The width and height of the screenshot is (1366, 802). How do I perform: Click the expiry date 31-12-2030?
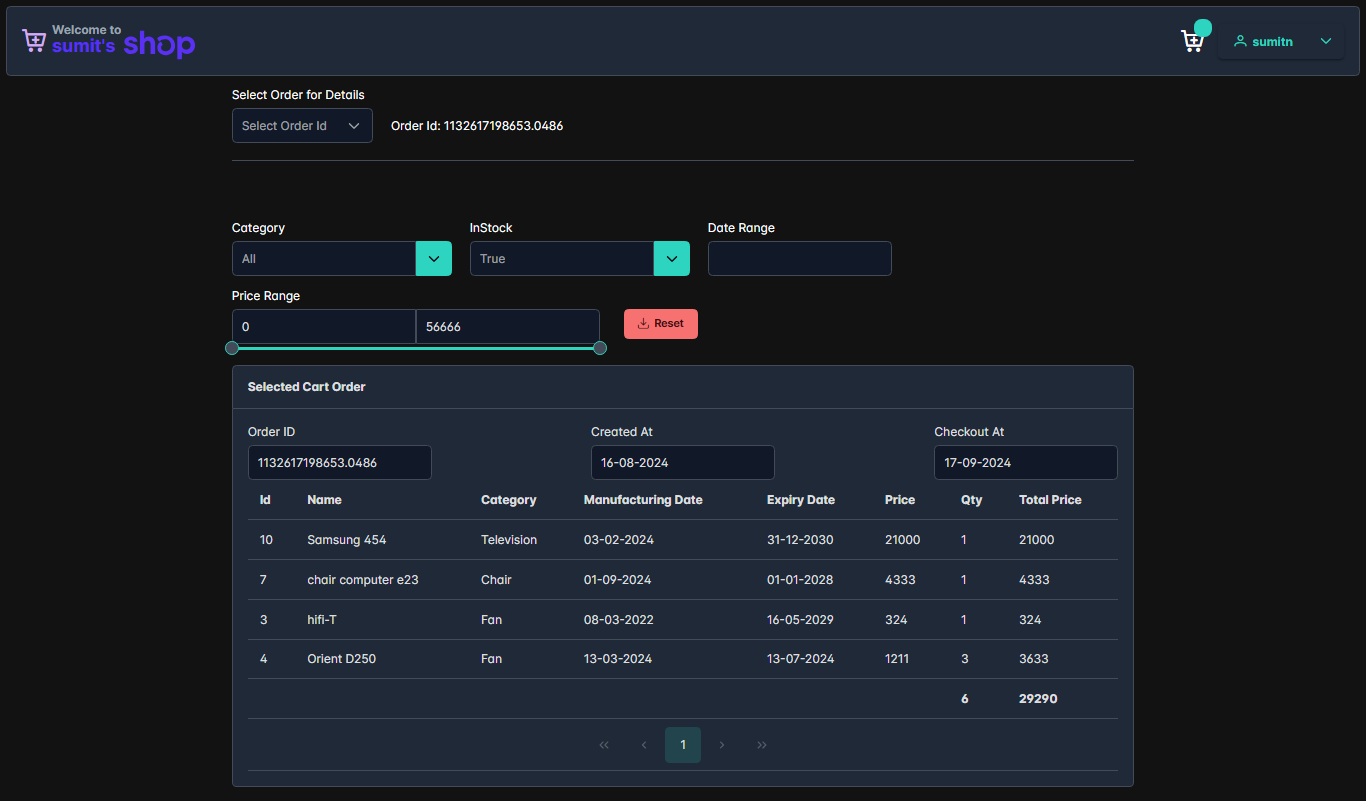pos(800,540)
